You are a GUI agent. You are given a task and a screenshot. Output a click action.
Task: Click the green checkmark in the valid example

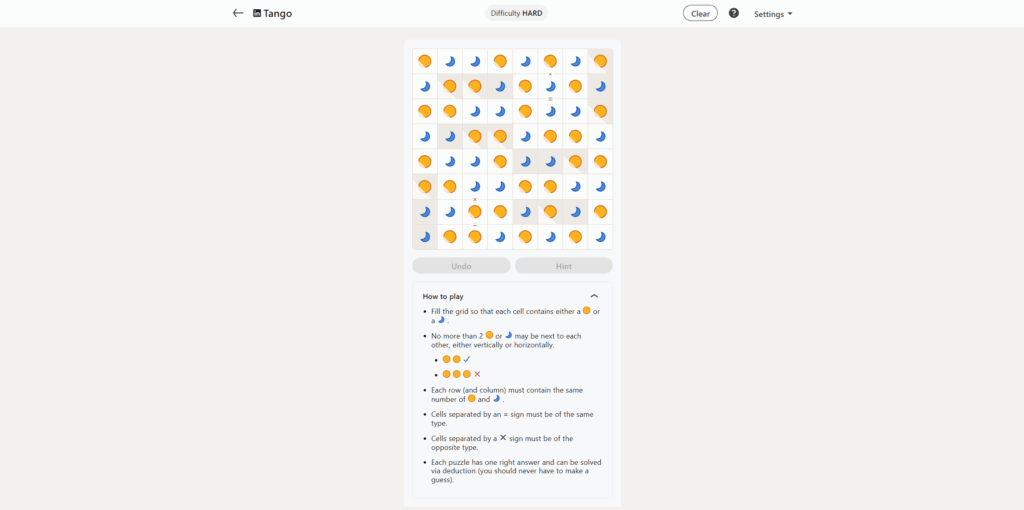[467, 359]
